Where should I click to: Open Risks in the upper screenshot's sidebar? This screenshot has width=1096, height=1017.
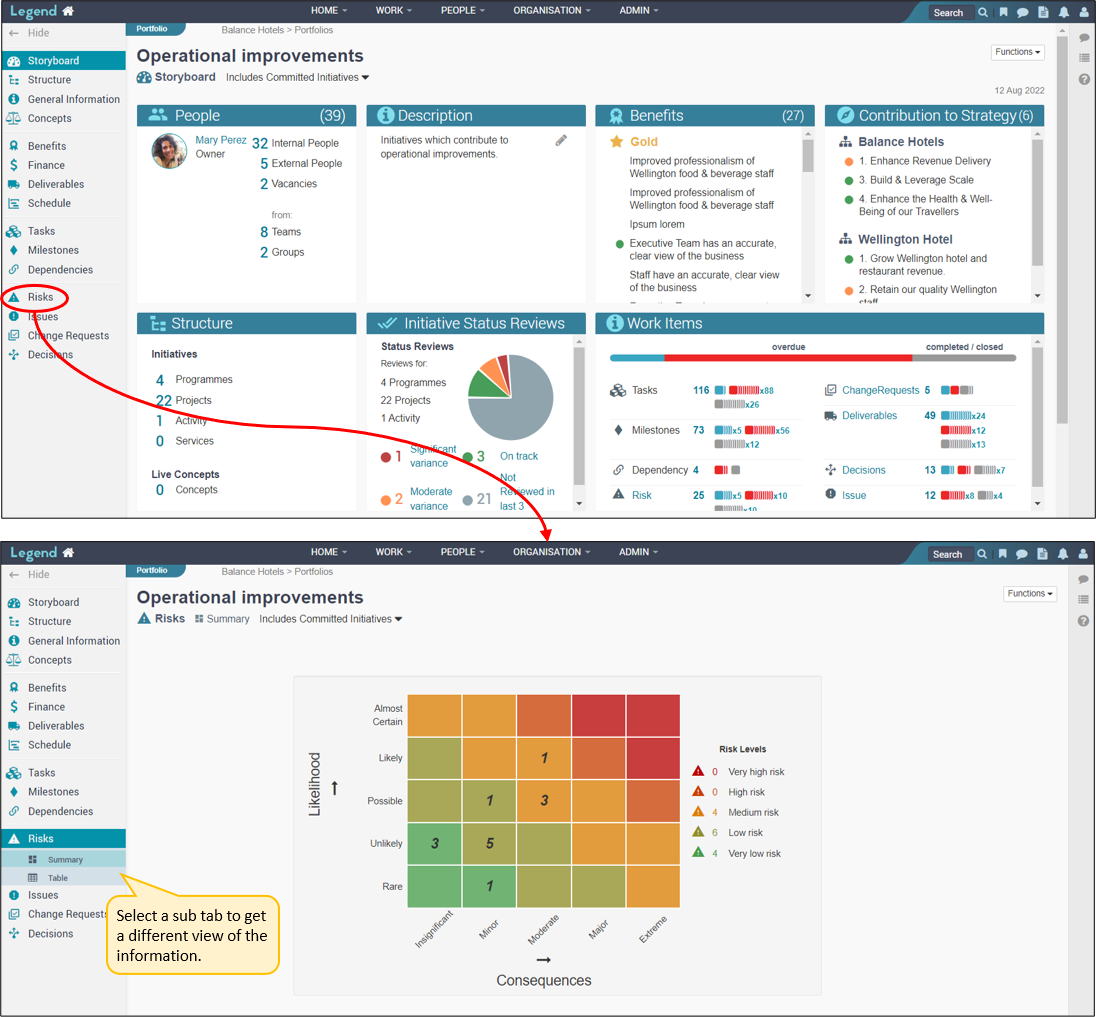coord(40,297)
